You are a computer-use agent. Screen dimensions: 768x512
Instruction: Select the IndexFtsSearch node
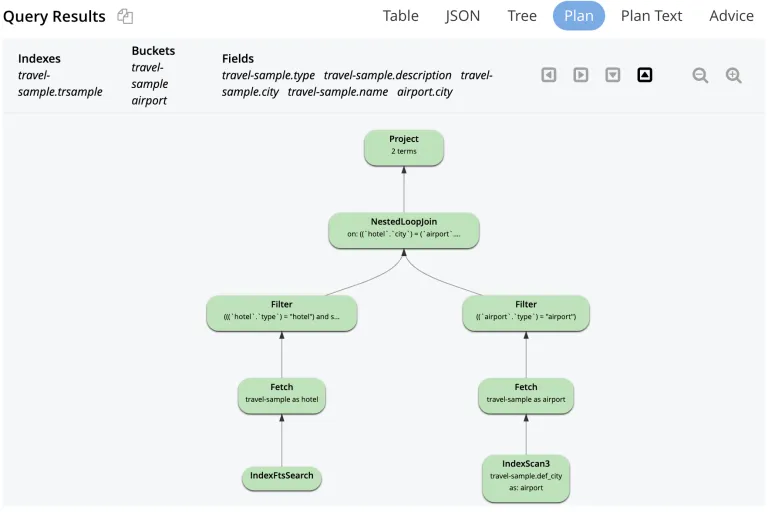[282, 478]
